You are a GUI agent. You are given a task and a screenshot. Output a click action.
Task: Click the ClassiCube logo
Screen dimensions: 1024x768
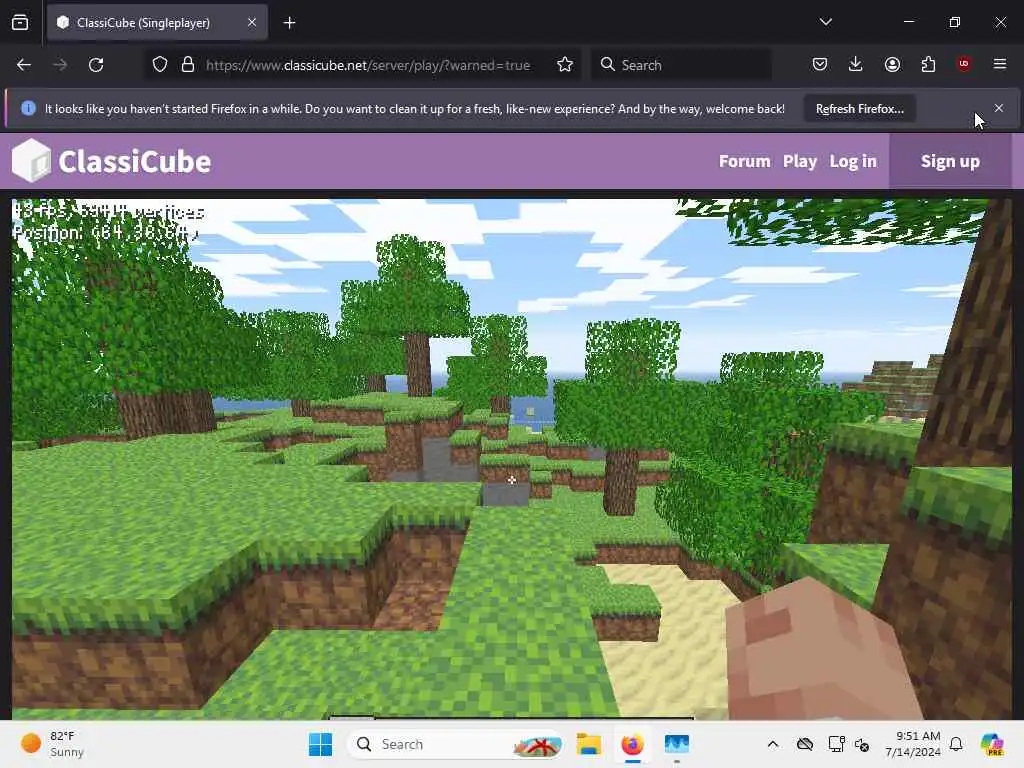tap(112, 161)
